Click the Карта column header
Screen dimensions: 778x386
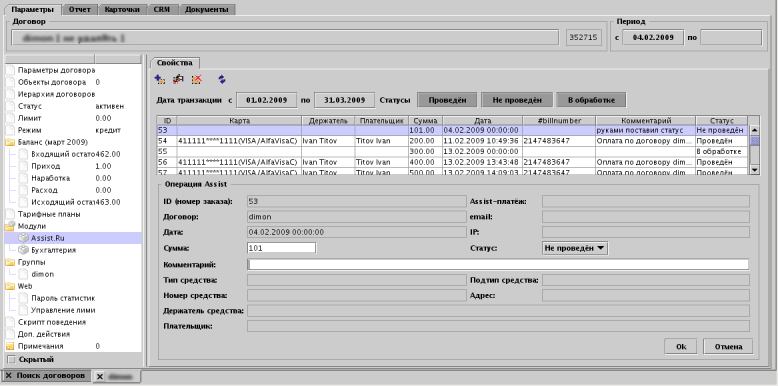pos(239,121)
